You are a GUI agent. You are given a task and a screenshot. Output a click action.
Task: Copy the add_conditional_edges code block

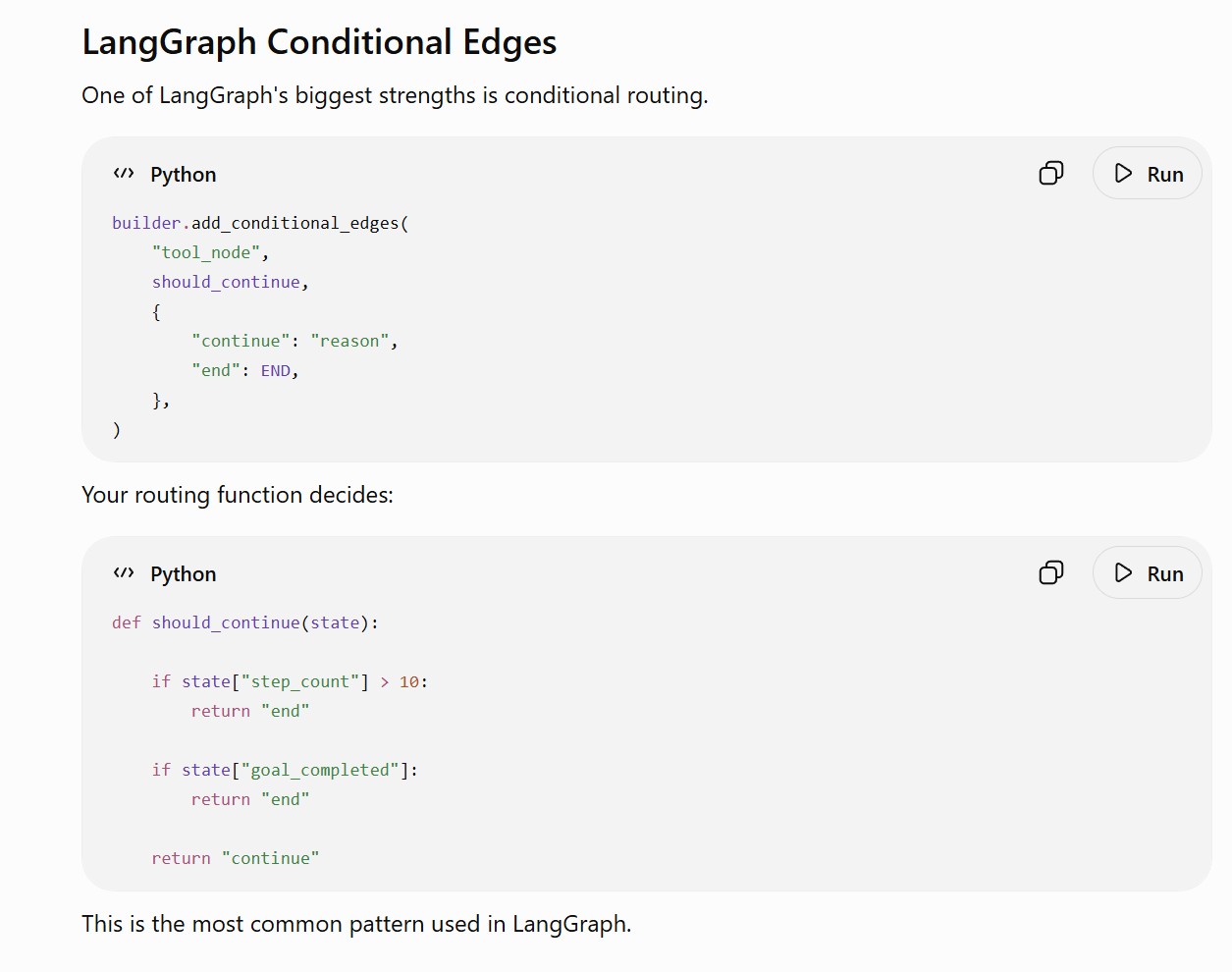click(1050, 174)
